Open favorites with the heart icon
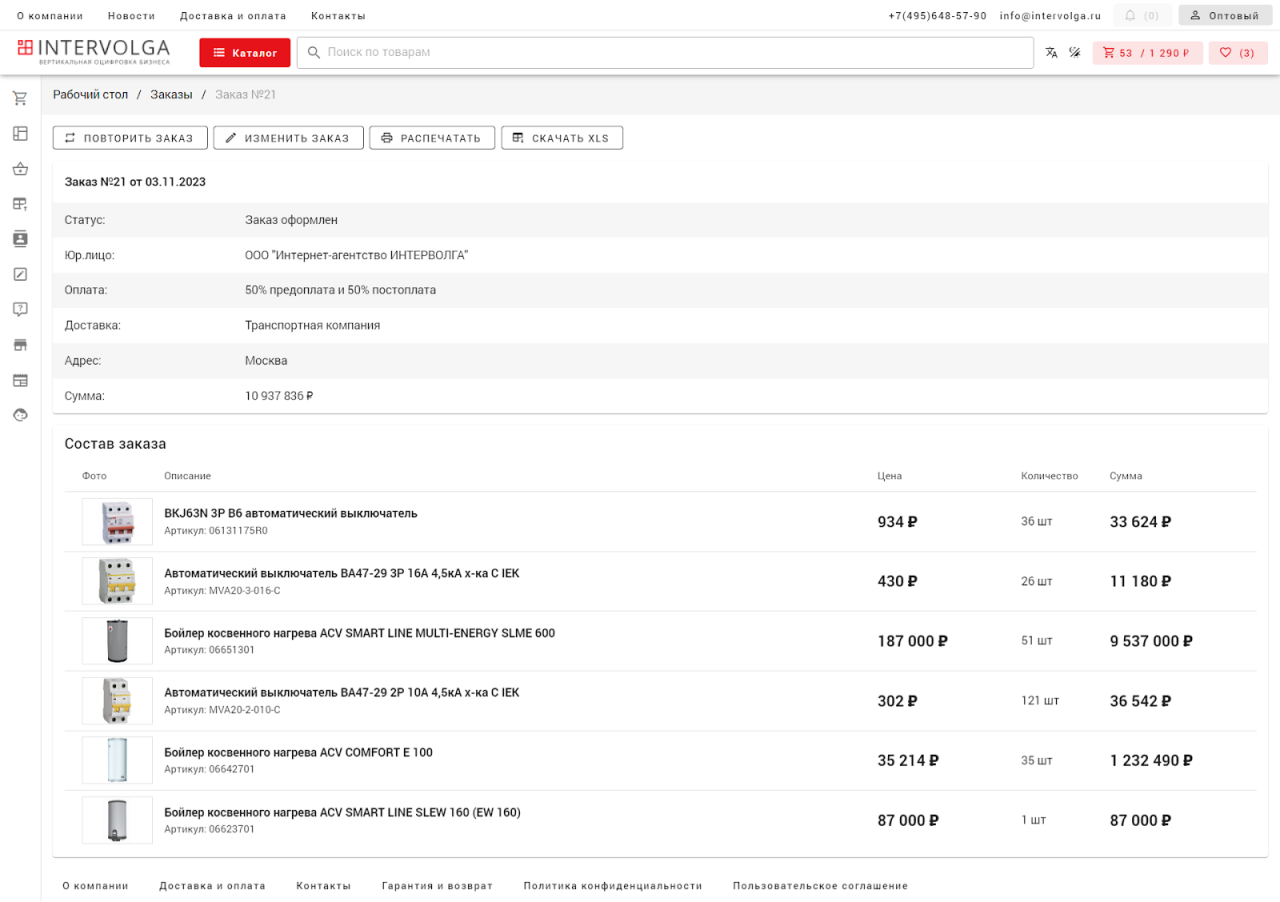Image resolution: width=1280 pixels, height=902 pixels. tap(1238, 53)
